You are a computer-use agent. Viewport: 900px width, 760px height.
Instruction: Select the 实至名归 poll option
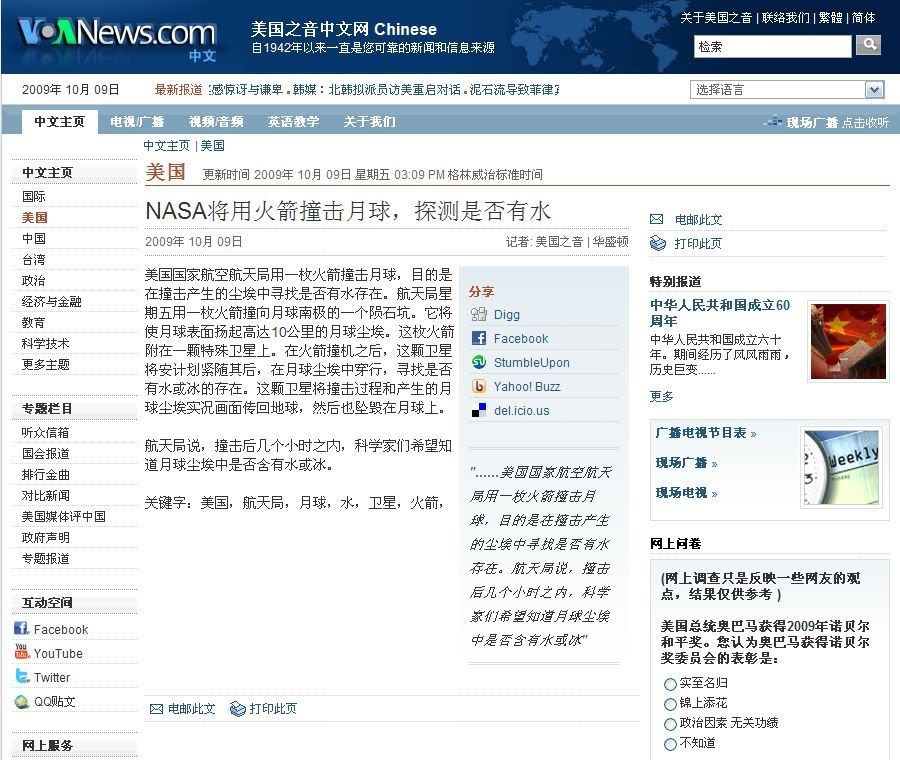pyautogui.click(x=670, y=684)
